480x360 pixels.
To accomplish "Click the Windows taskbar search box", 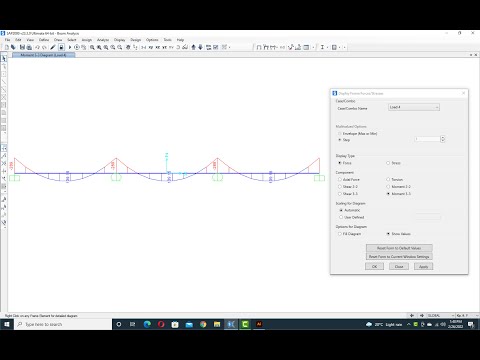I will [63, 324].
